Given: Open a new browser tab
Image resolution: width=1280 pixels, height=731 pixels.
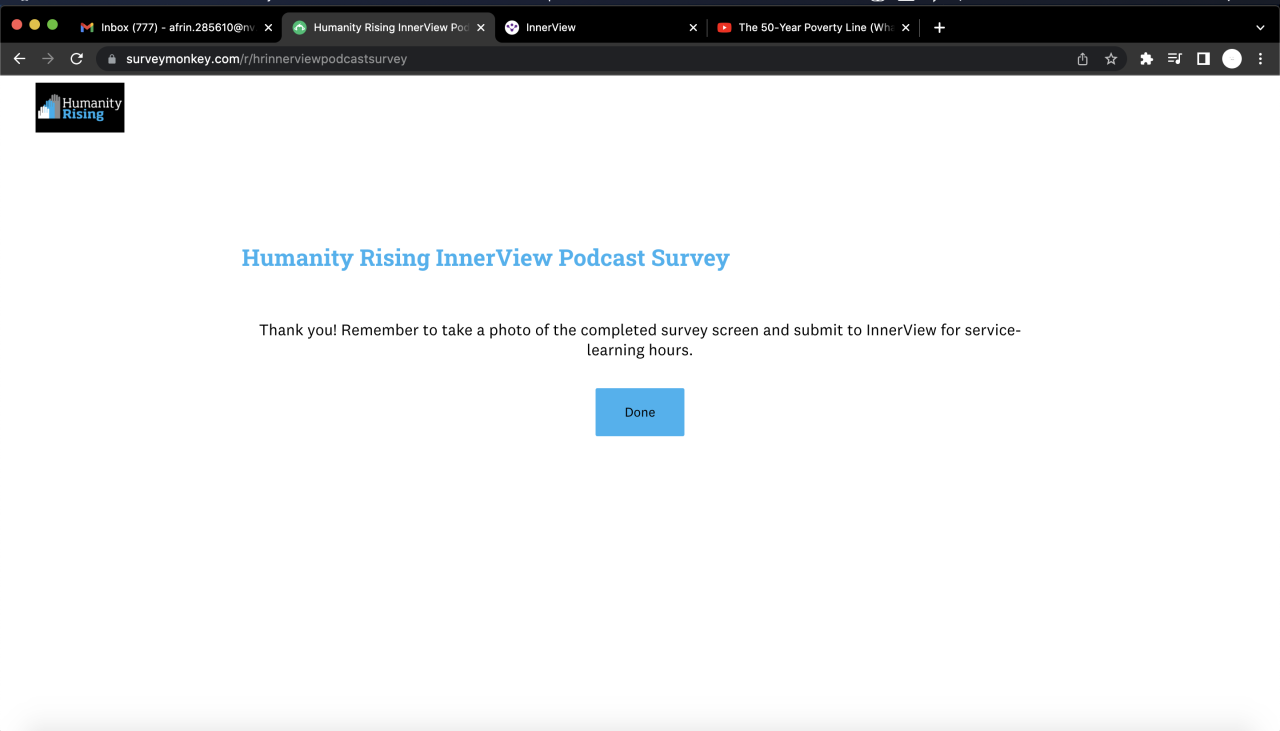Looking at the screenshot, I should [x=939, y=28].
